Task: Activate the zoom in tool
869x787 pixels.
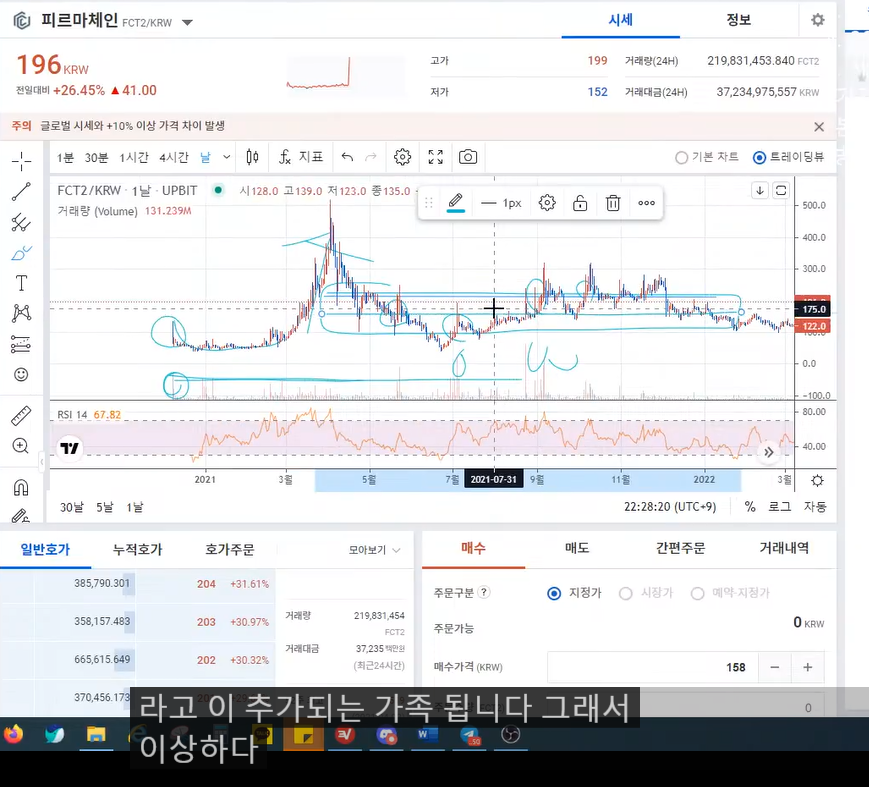Action: 21,446
